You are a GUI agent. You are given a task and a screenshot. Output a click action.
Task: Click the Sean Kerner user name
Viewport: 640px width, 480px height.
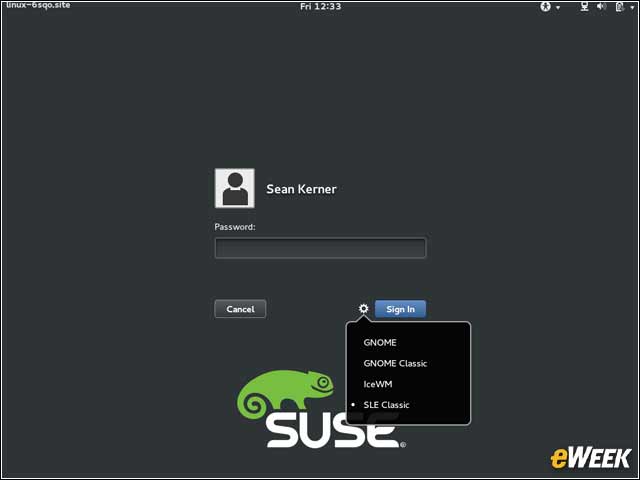(x=301, y=189)
